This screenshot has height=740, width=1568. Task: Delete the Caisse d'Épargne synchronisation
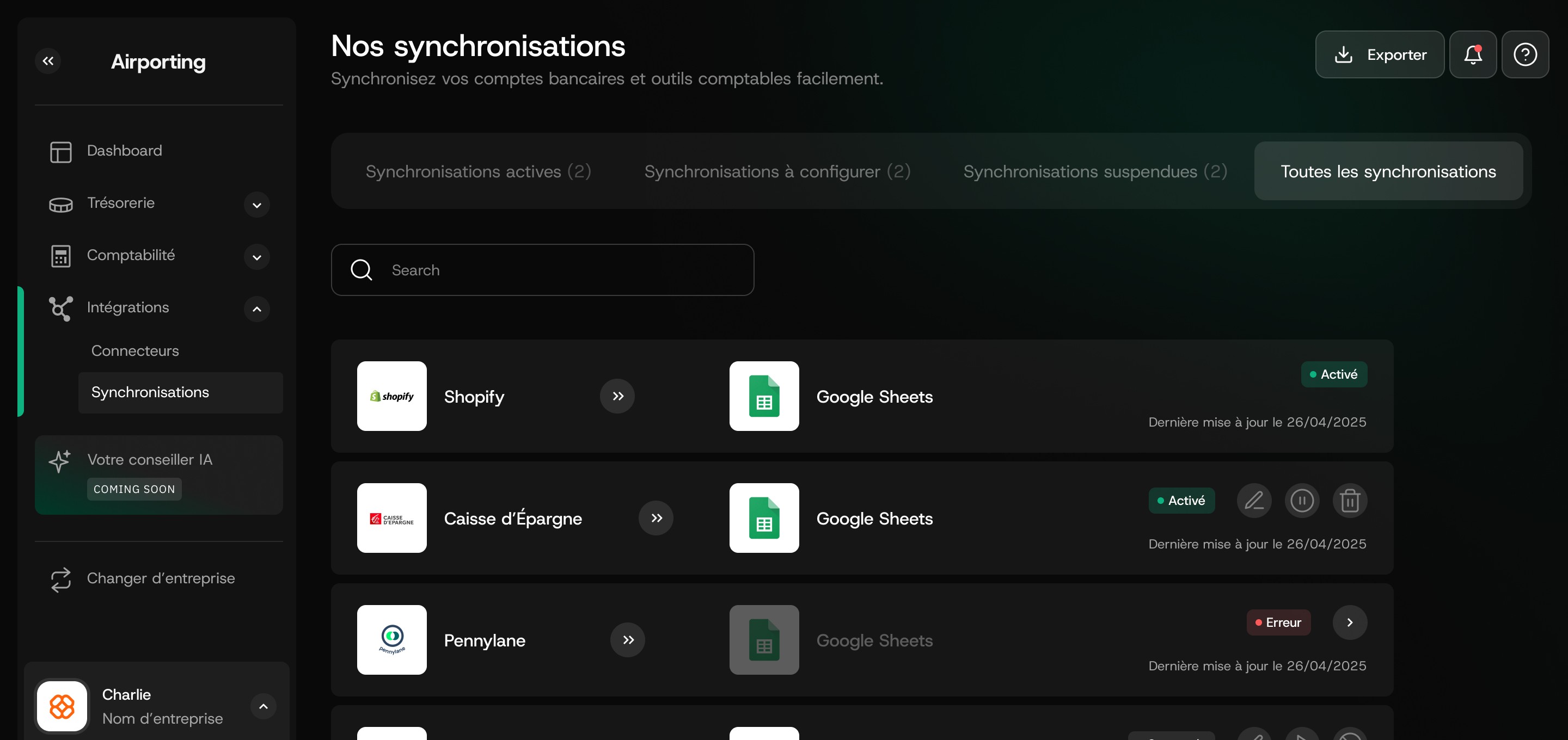(x=1350, y=501)
